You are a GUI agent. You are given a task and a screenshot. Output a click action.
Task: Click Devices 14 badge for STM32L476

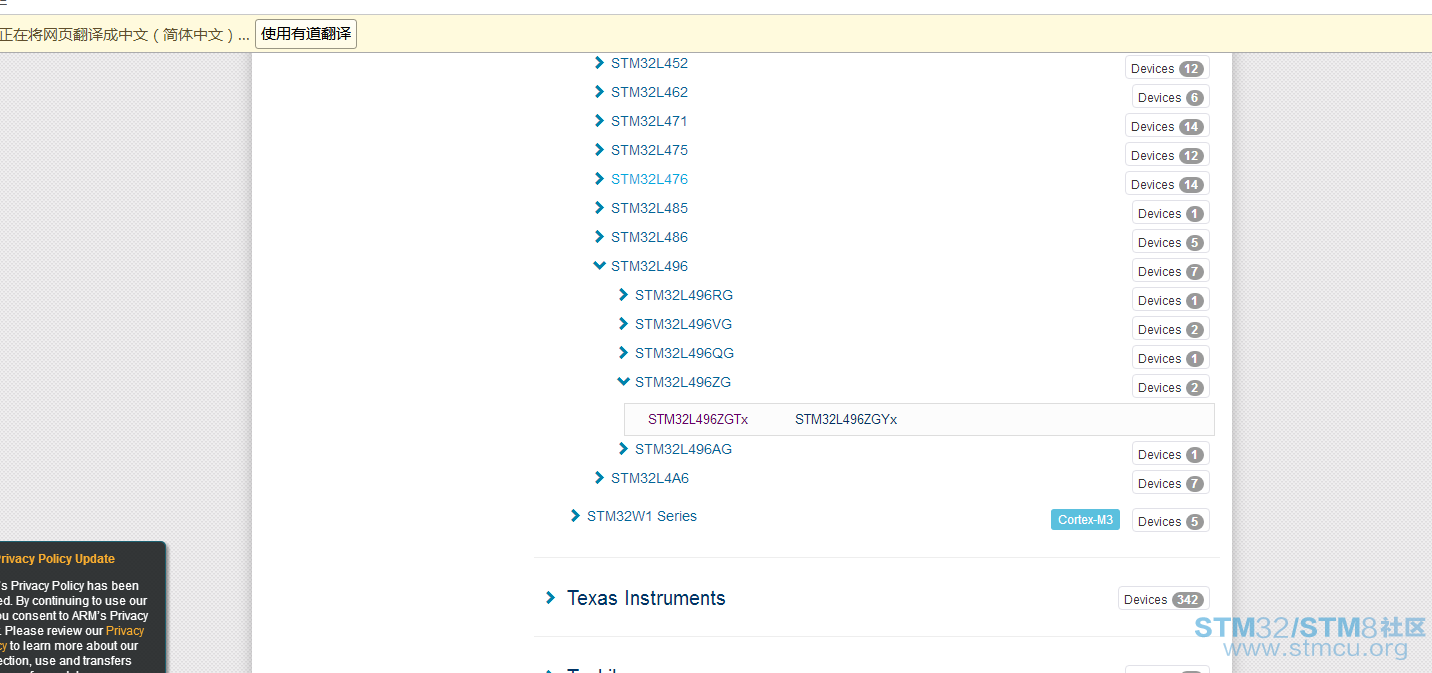(1167, 184)
